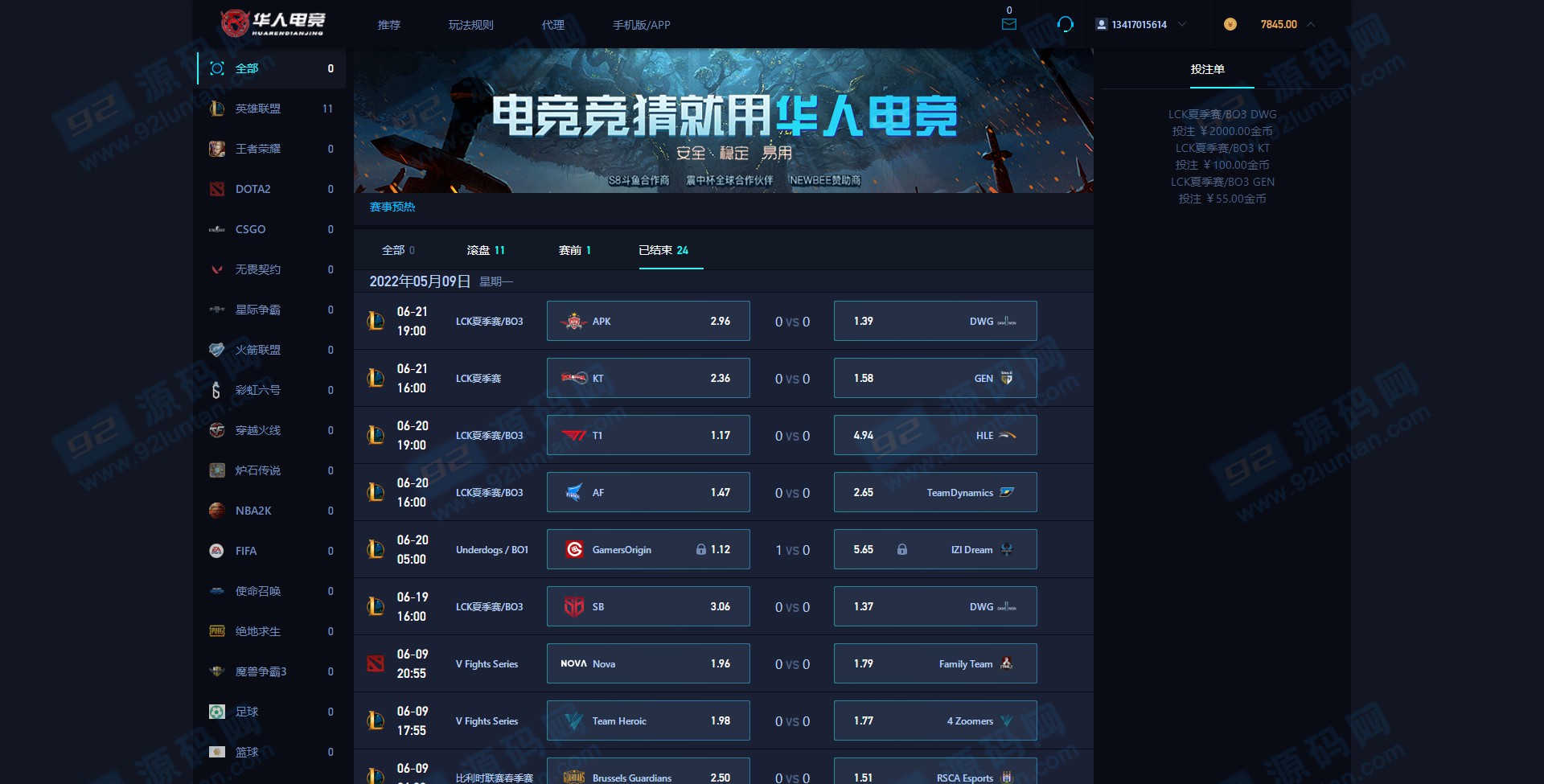Image resolution: width=1544 pixels, height=784 pixels.
Task: Select AF odds 1.47 box
Action: pyautogui.click(x=648, y=492)
